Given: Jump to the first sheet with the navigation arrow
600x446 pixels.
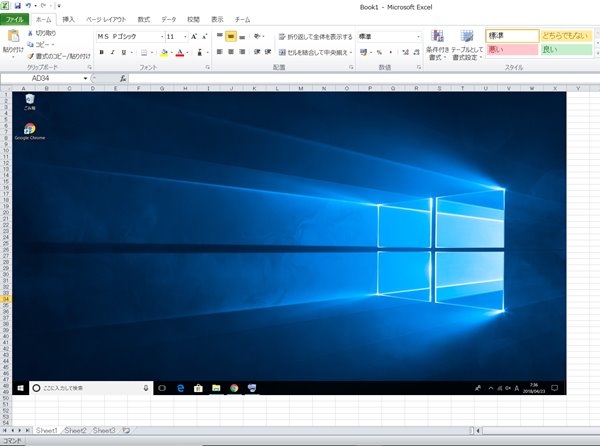Looking at the screenshot, I should pos(5,430).
